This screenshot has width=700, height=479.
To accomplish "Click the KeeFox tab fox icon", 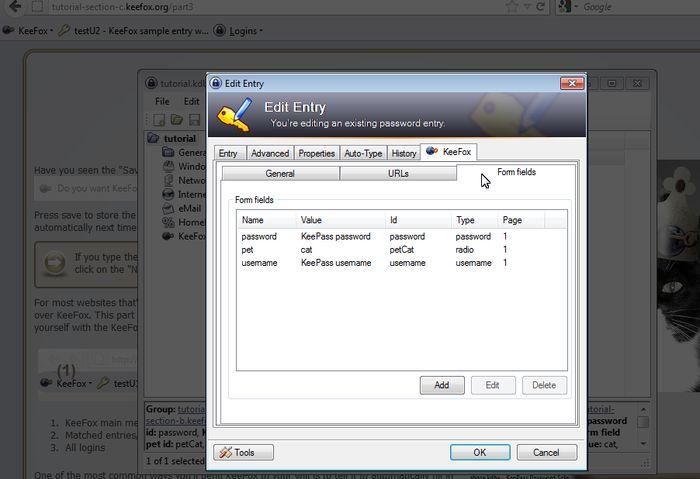I will point(432,151).
